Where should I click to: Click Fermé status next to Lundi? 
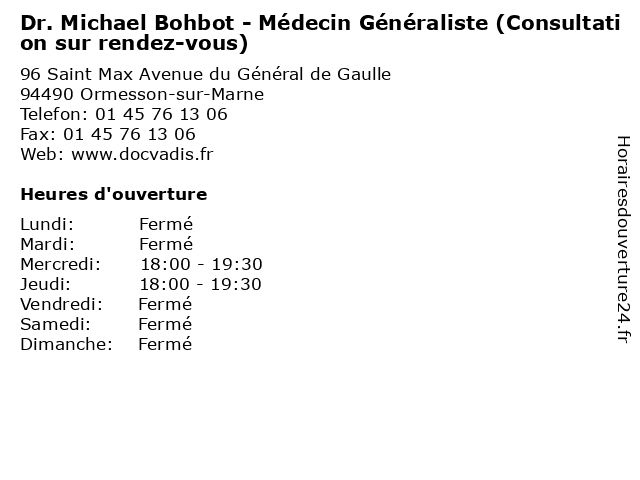pyautogui.click(x=166, y=224)
